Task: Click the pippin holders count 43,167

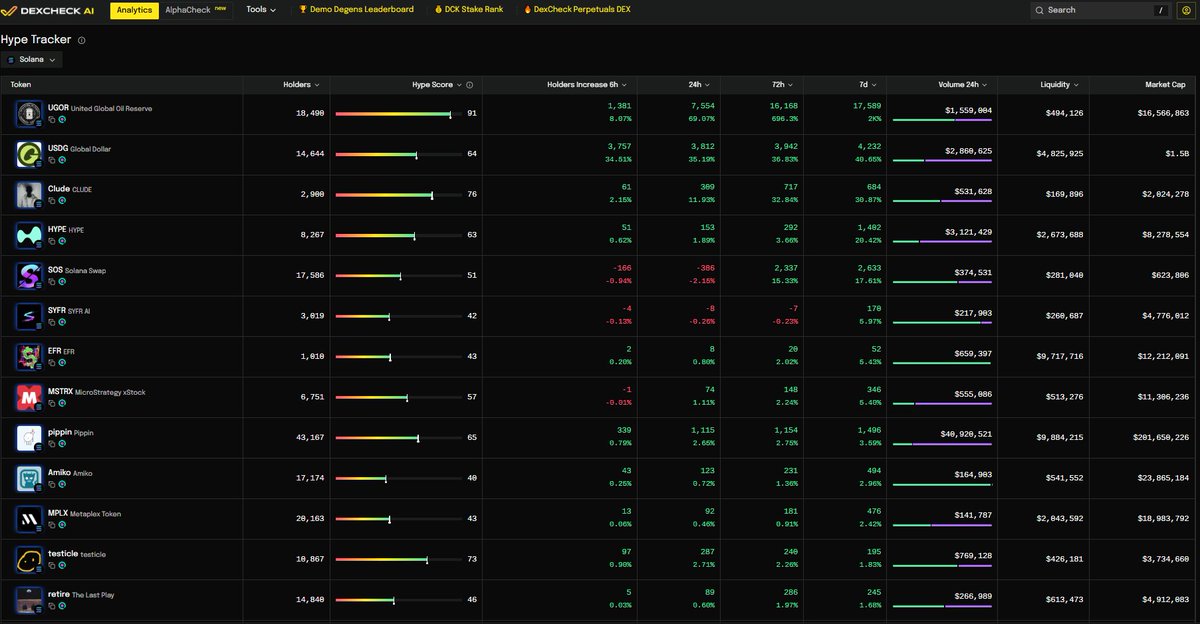Action: pos(310,437)
